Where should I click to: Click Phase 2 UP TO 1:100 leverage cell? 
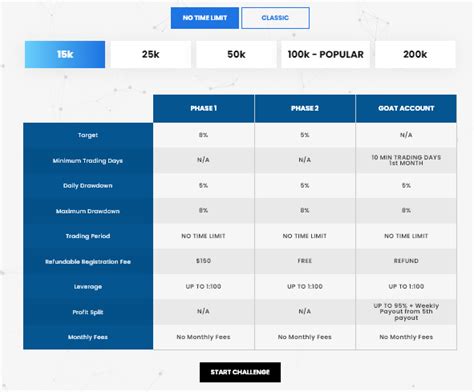click(305, 286)
